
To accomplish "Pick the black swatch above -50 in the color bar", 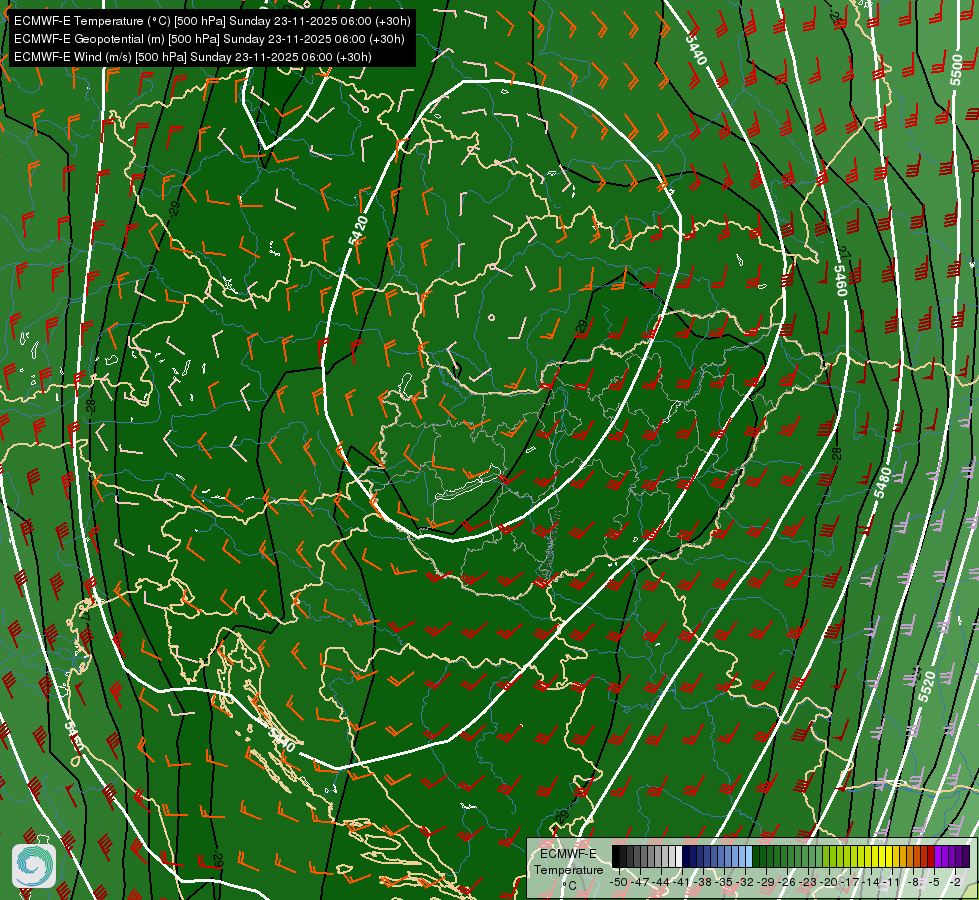I will pyautogui.click(x=616, y=856).
